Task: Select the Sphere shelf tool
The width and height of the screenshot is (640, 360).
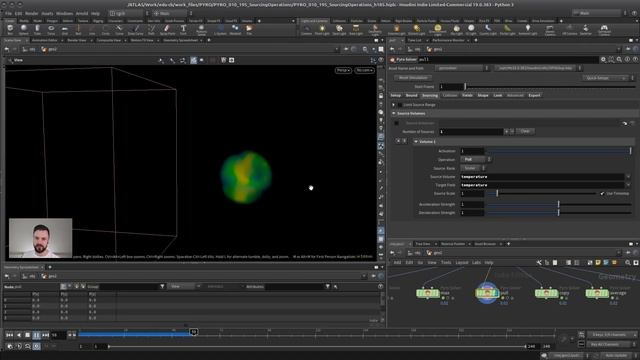Action: coord(24,29)
